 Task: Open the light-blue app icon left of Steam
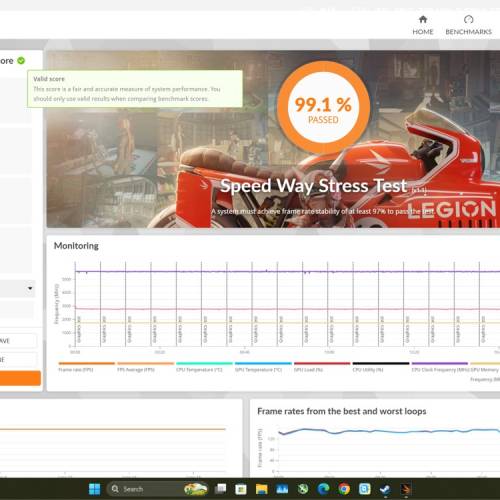[x=365, y=489]
